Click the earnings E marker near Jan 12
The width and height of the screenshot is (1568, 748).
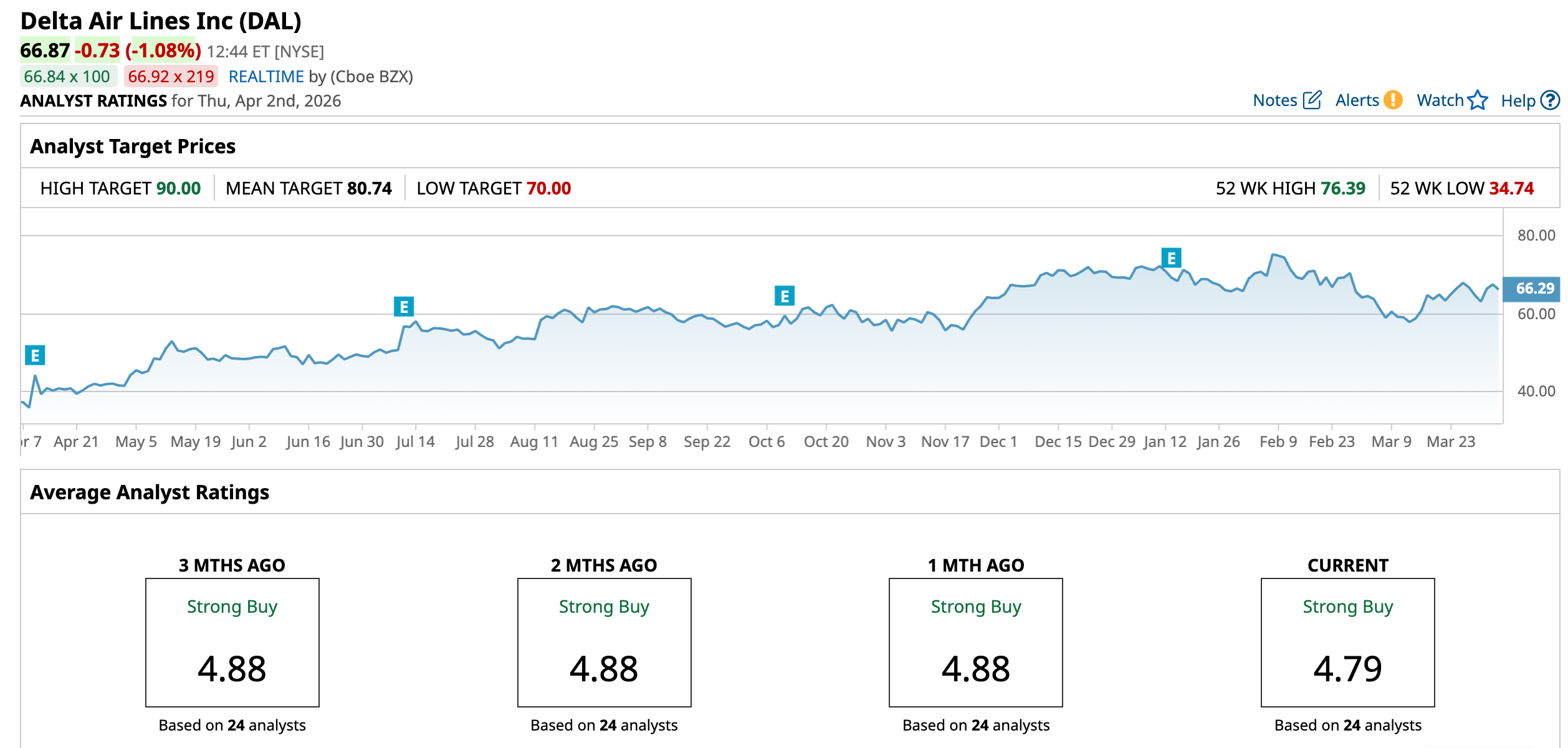(1171, 258)
